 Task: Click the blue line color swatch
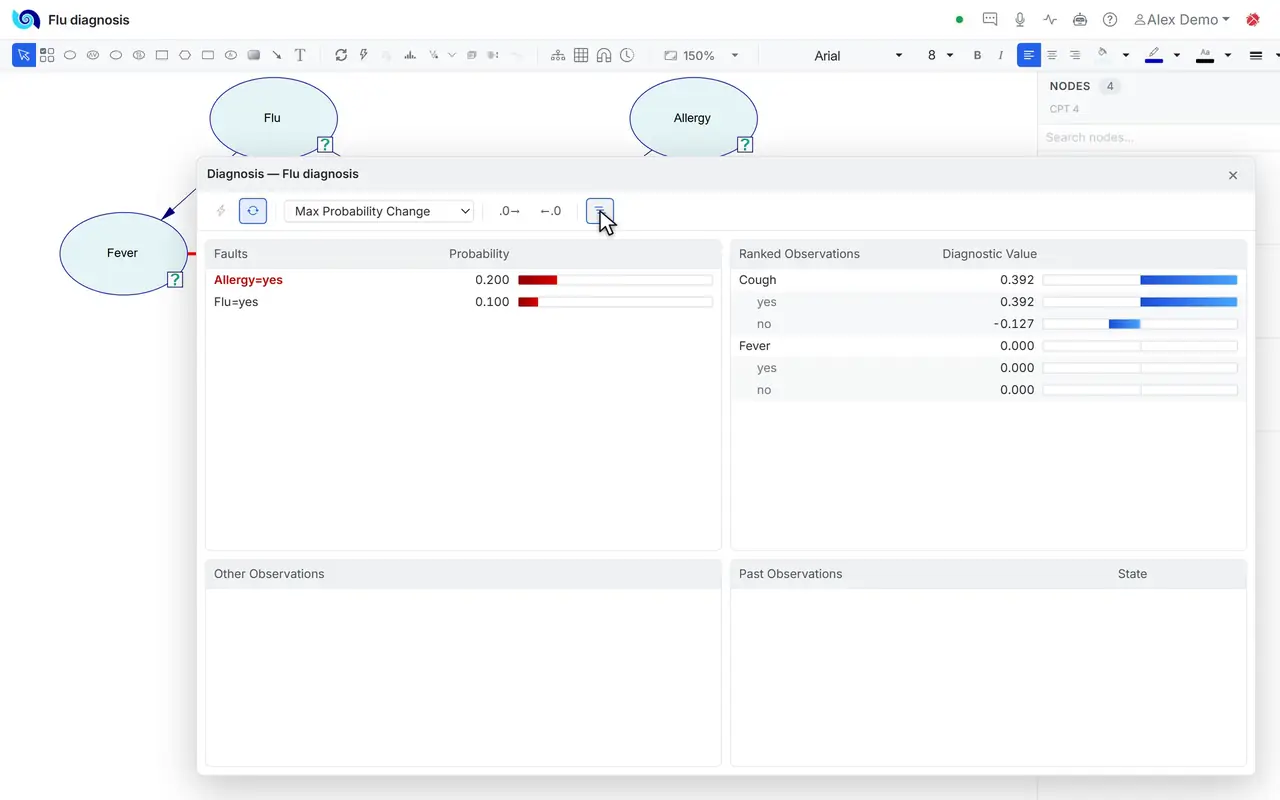point(1154,56)
